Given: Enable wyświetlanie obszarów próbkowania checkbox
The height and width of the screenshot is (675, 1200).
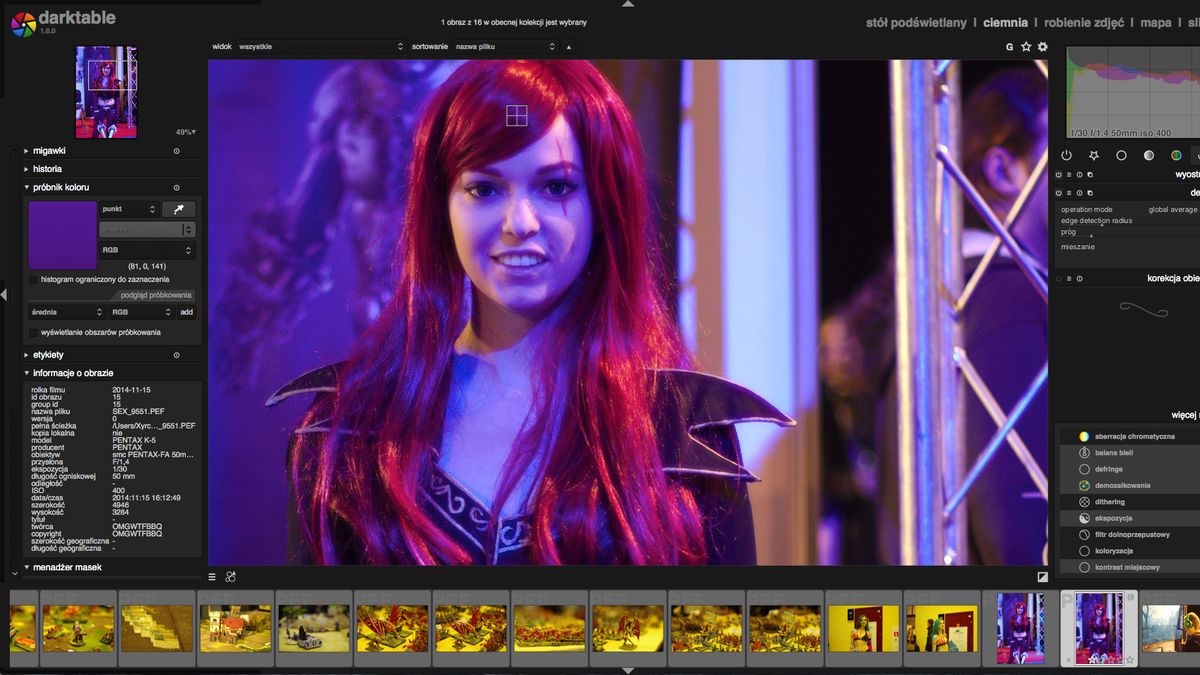Looking at the screenshot, I should click(x=33, y=332).
